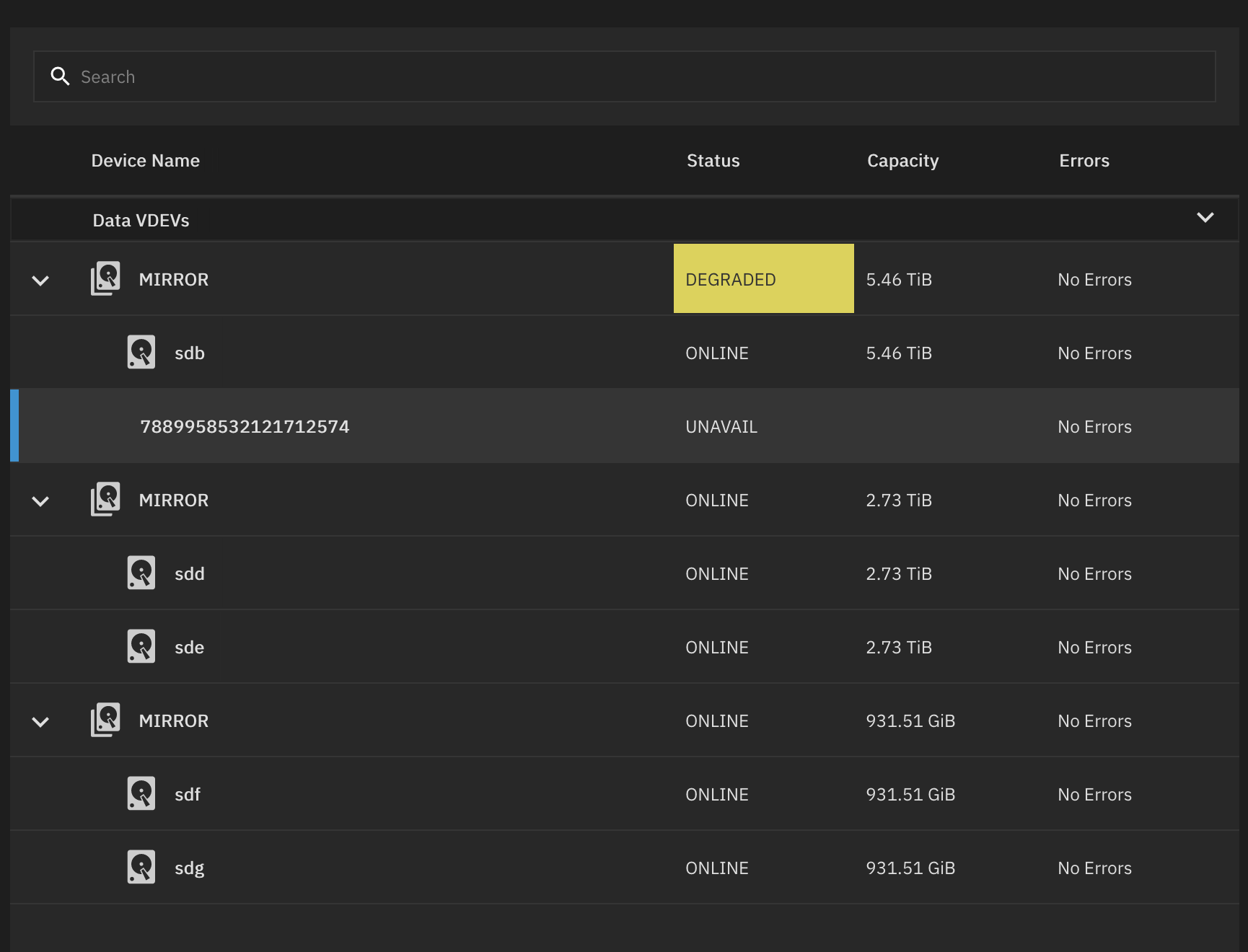
Task: Click the search magnifier icon
Action: [60, 76]
